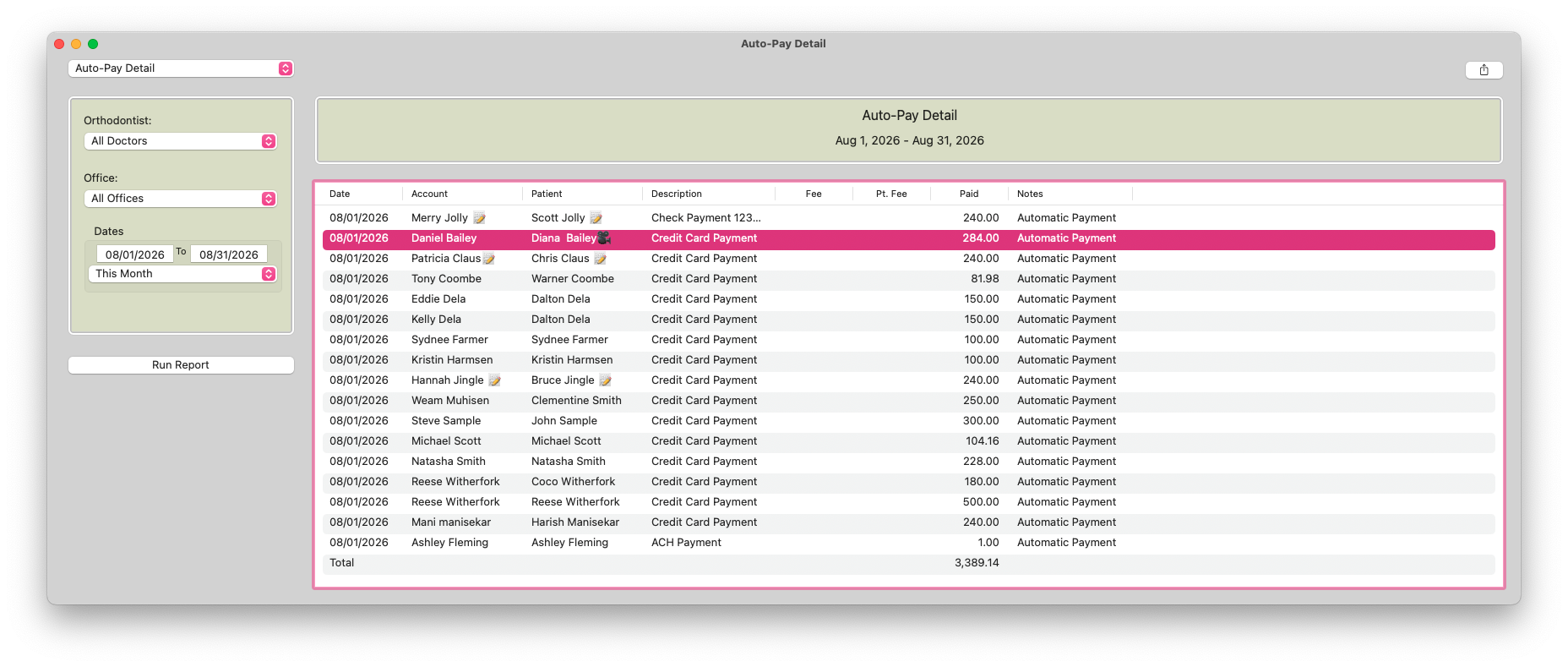Viewport: 1568px width, 667px height.
Task: Click the Fee column header
Action: pos(814,194)
